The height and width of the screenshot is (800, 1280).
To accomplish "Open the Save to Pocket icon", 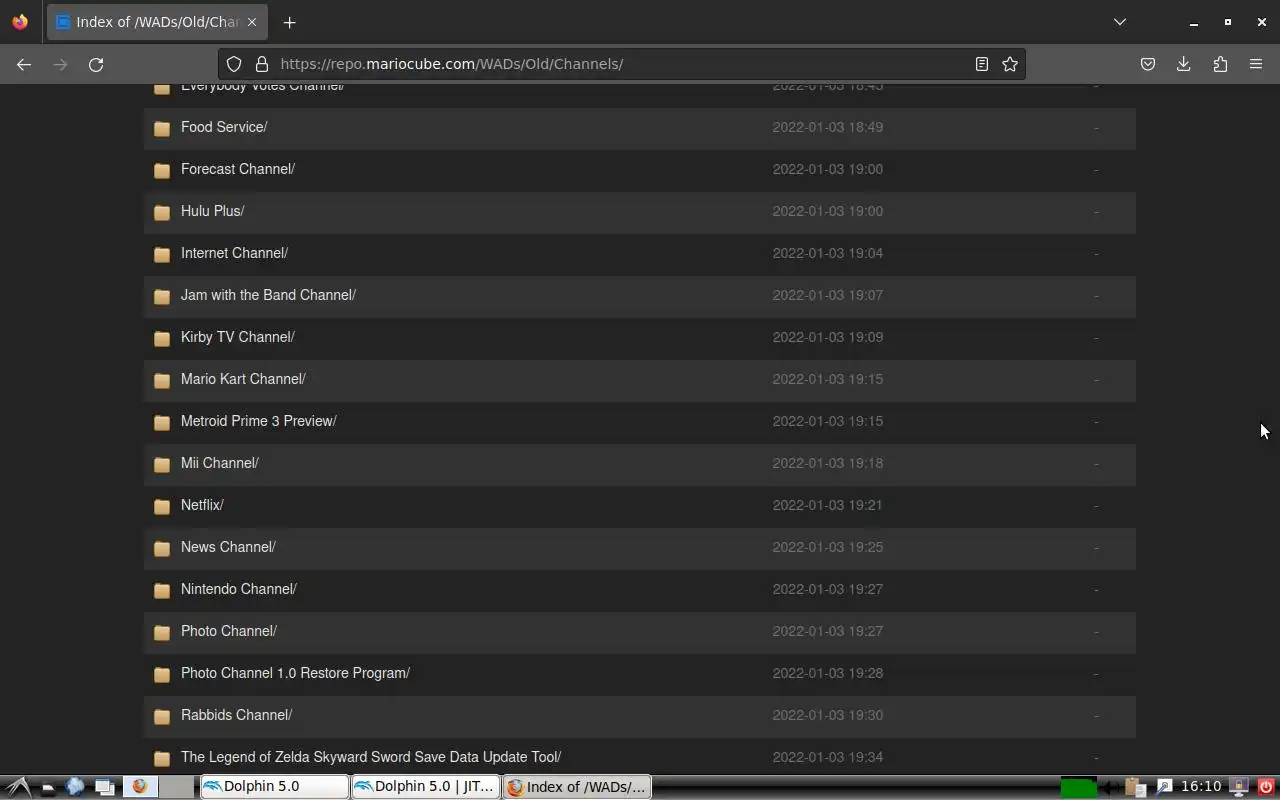I will click(x=1148, y=64).
